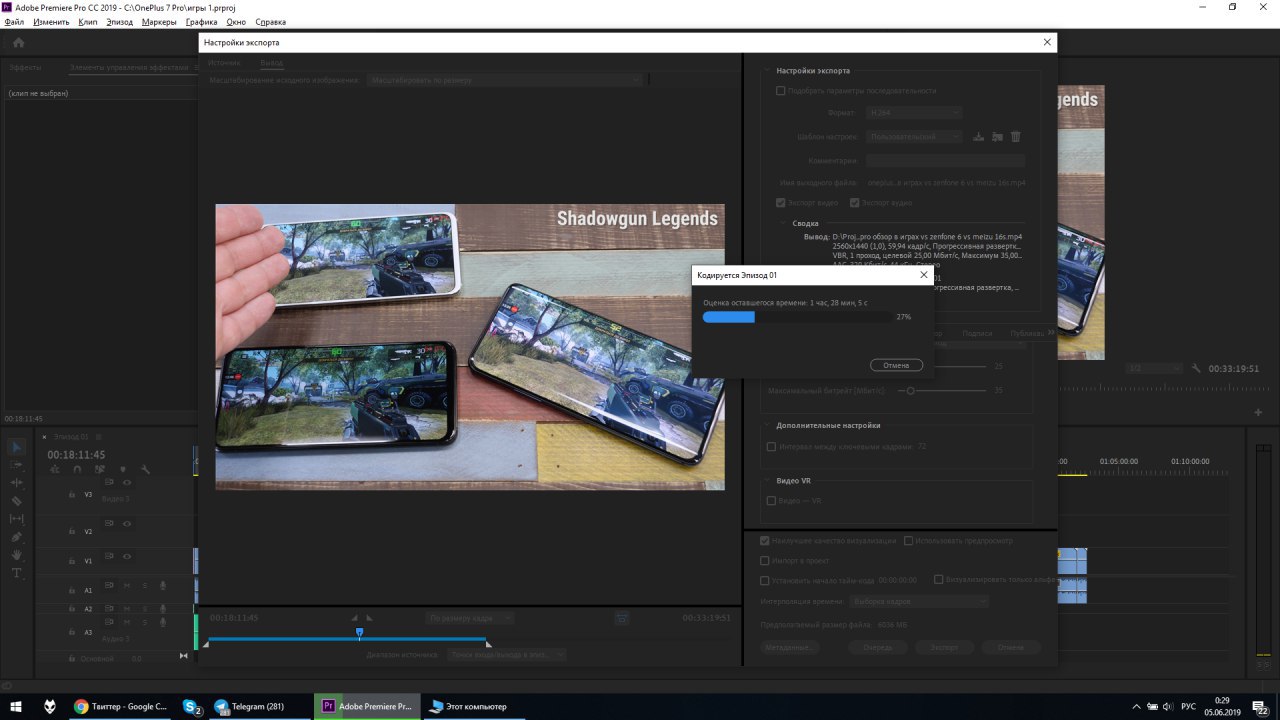Open 'Шаблон настроек' preset dropdown
The height and width of the screenshot is (720, 1280).
pyautogui.click(x=914, y=137)
